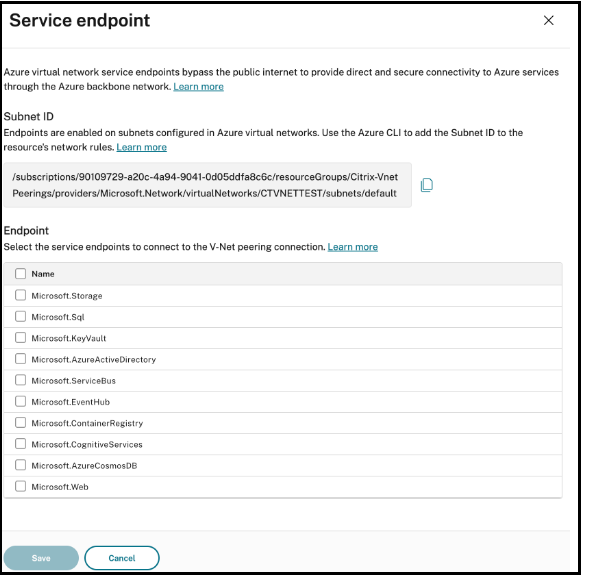The width and height of the screenshot is (589, 577).
Task: Copy the Subnet ID to clipboard
Action: tap(426, 185)
